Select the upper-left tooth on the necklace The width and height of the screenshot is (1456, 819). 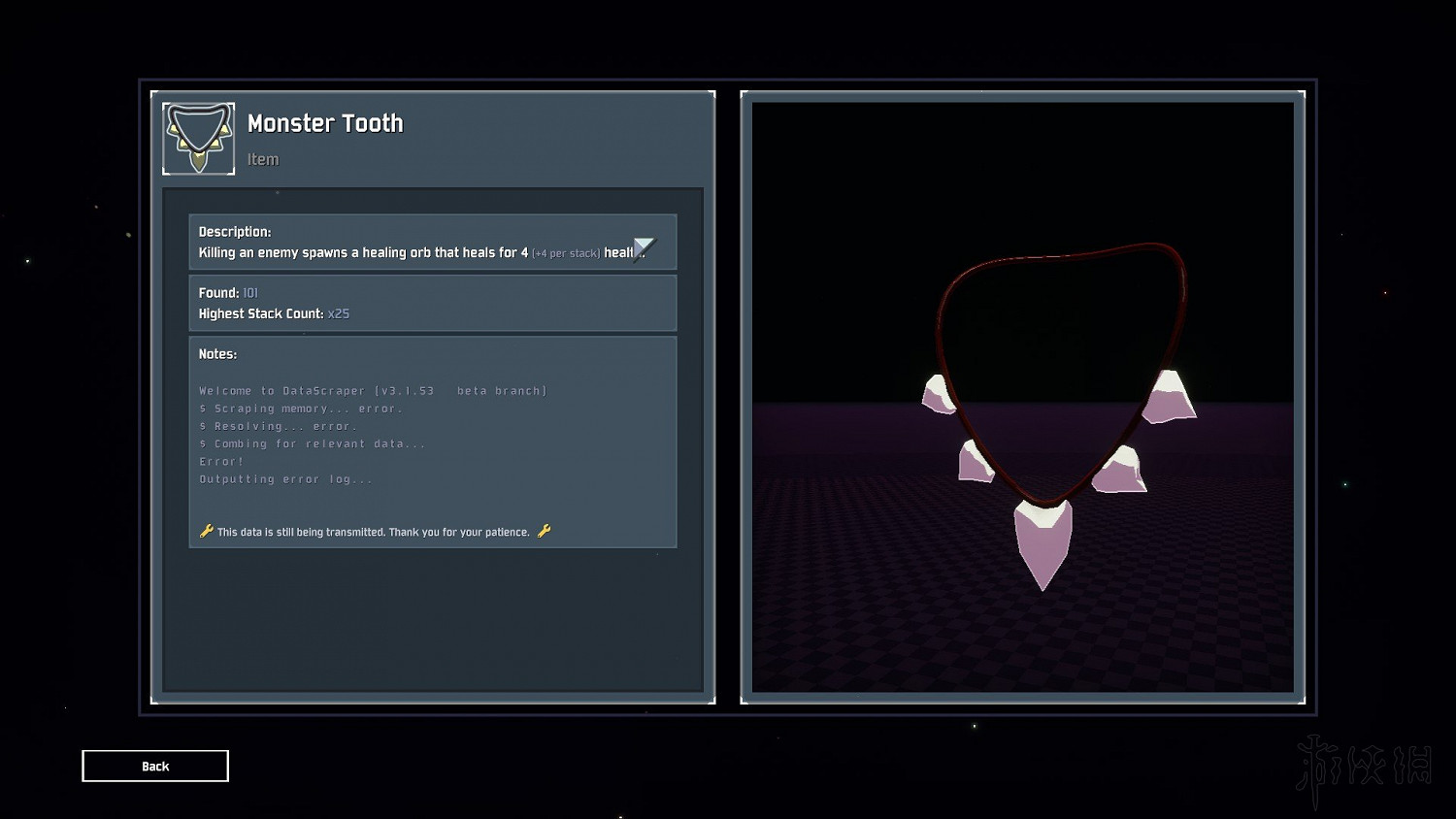(x=938, y=395)
